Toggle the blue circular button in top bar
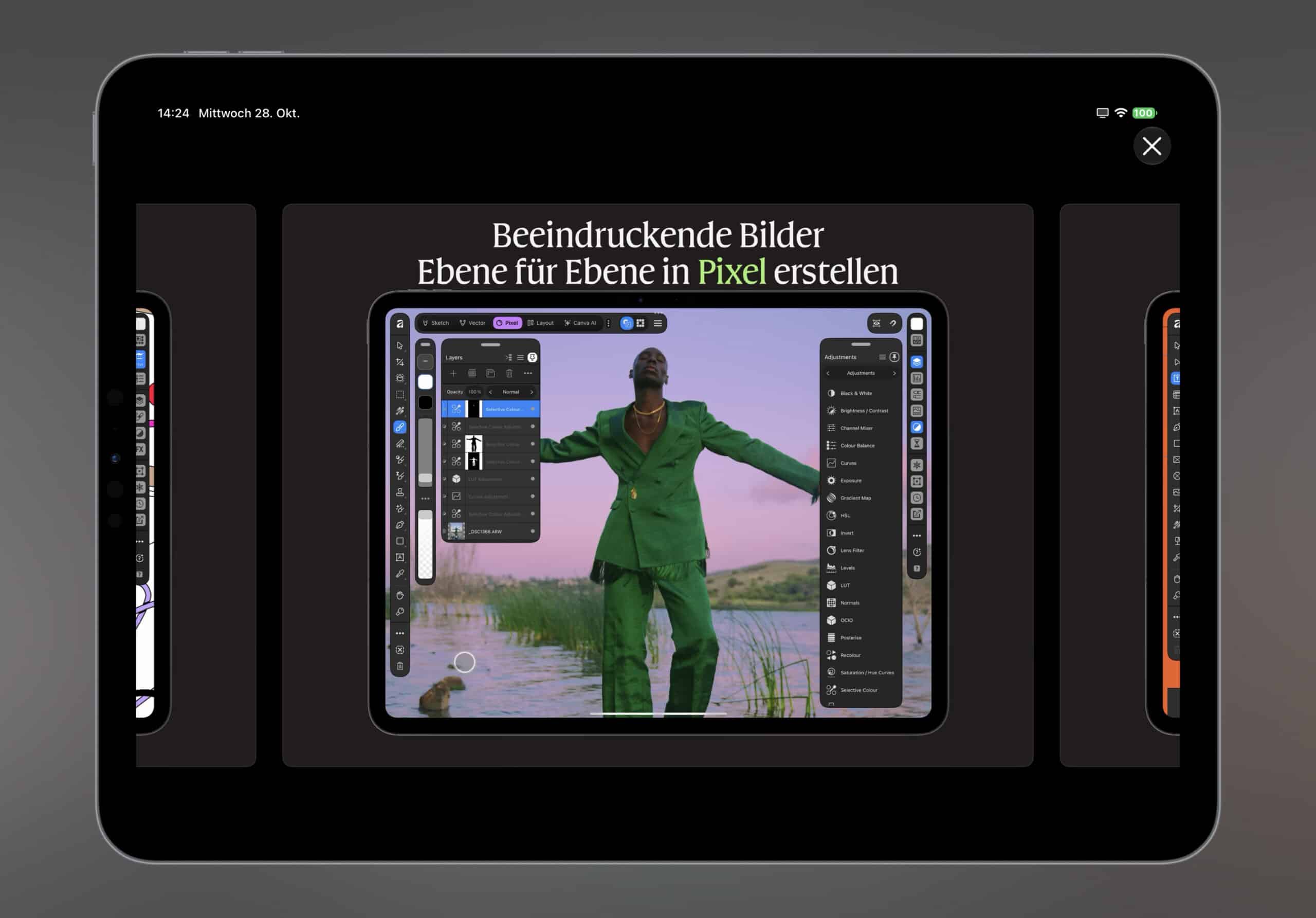 pos(627,323)
